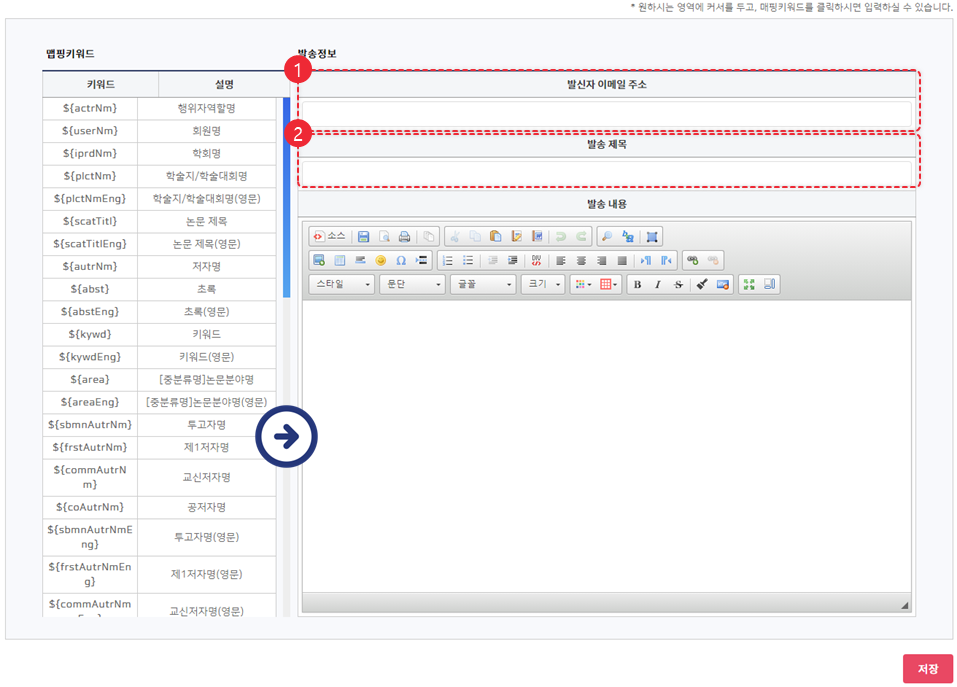Image resolution: width=957 pixels, height=687 pixels.
Task: Click the Print icon in editor toolbar
Action: point(404,237)
